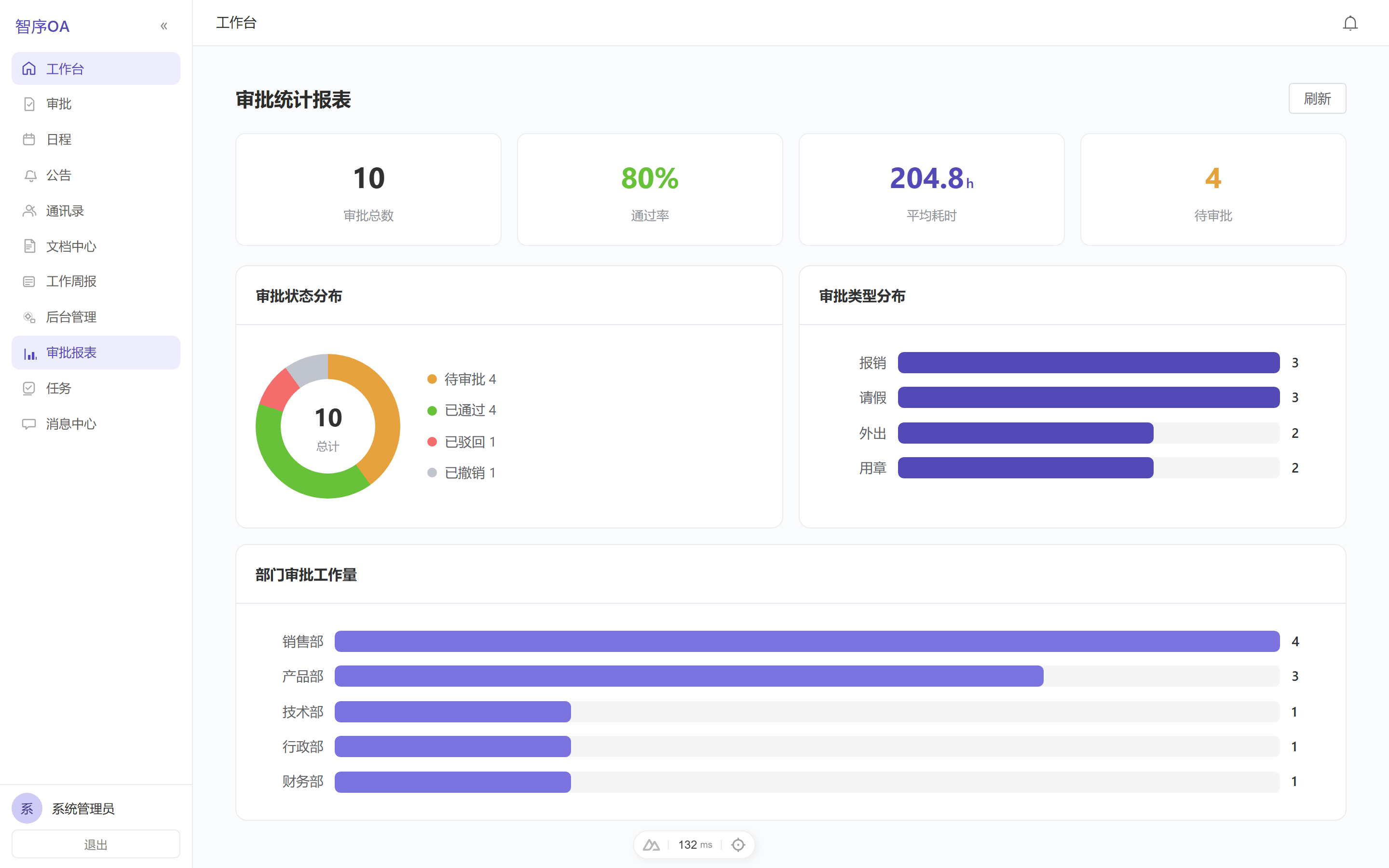Image resolution: width=1389 pixels, height=868 pixels.
Task: Click the grey 已撤销 legend dot
Action: 432,473
